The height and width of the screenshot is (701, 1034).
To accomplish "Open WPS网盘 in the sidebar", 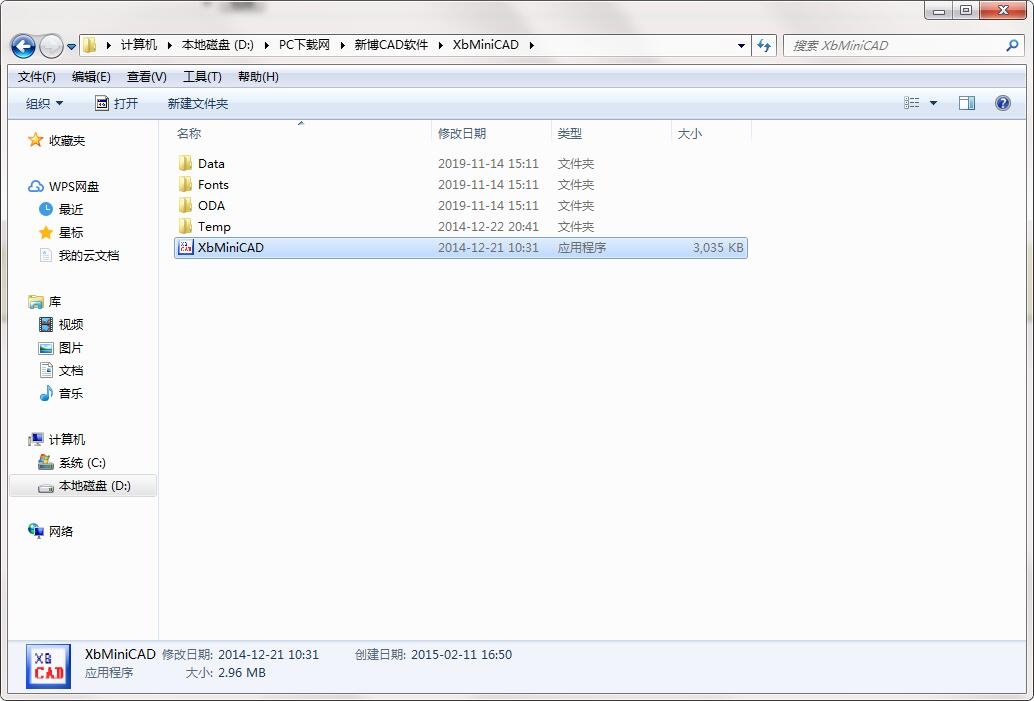I will point(74,187).
